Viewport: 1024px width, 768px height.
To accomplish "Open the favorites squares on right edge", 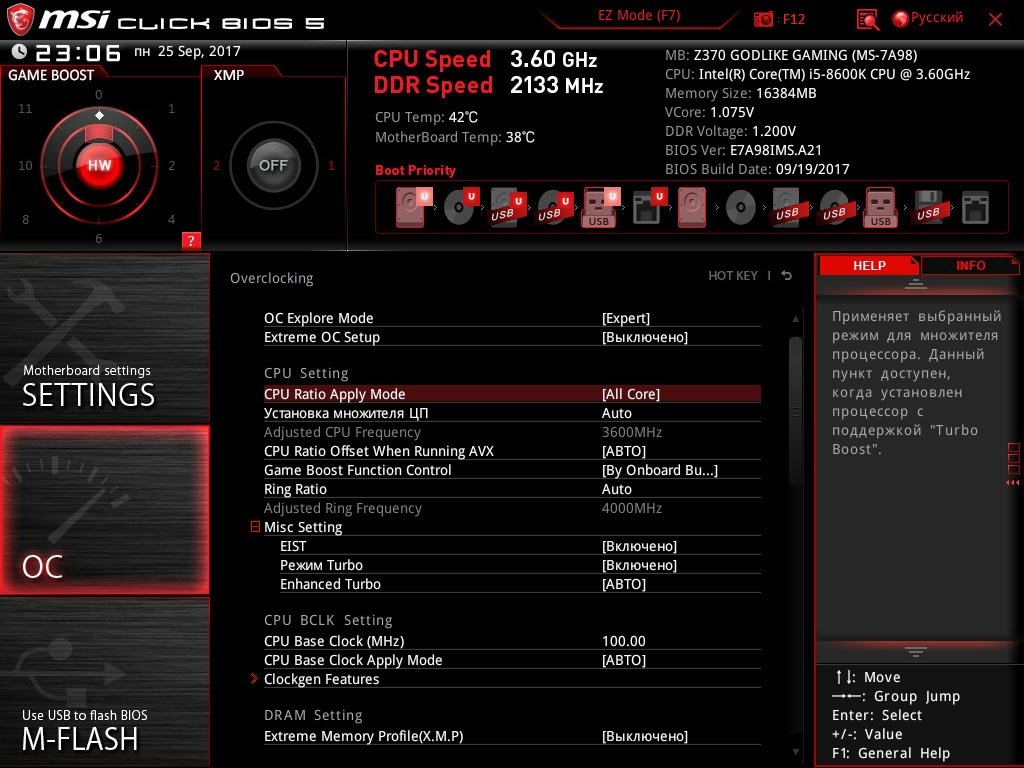I will coord(1014,458).
